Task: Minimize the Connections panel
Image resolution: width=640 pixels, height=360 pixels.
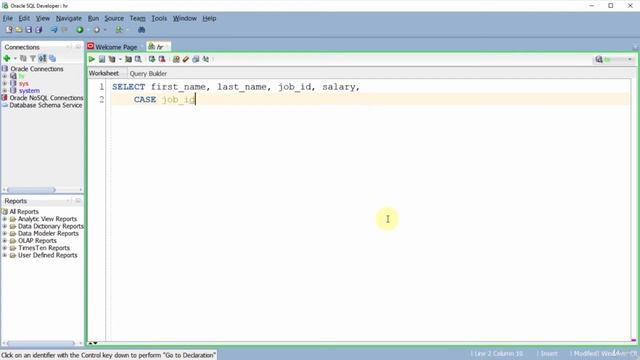Action: coord(78,47)
